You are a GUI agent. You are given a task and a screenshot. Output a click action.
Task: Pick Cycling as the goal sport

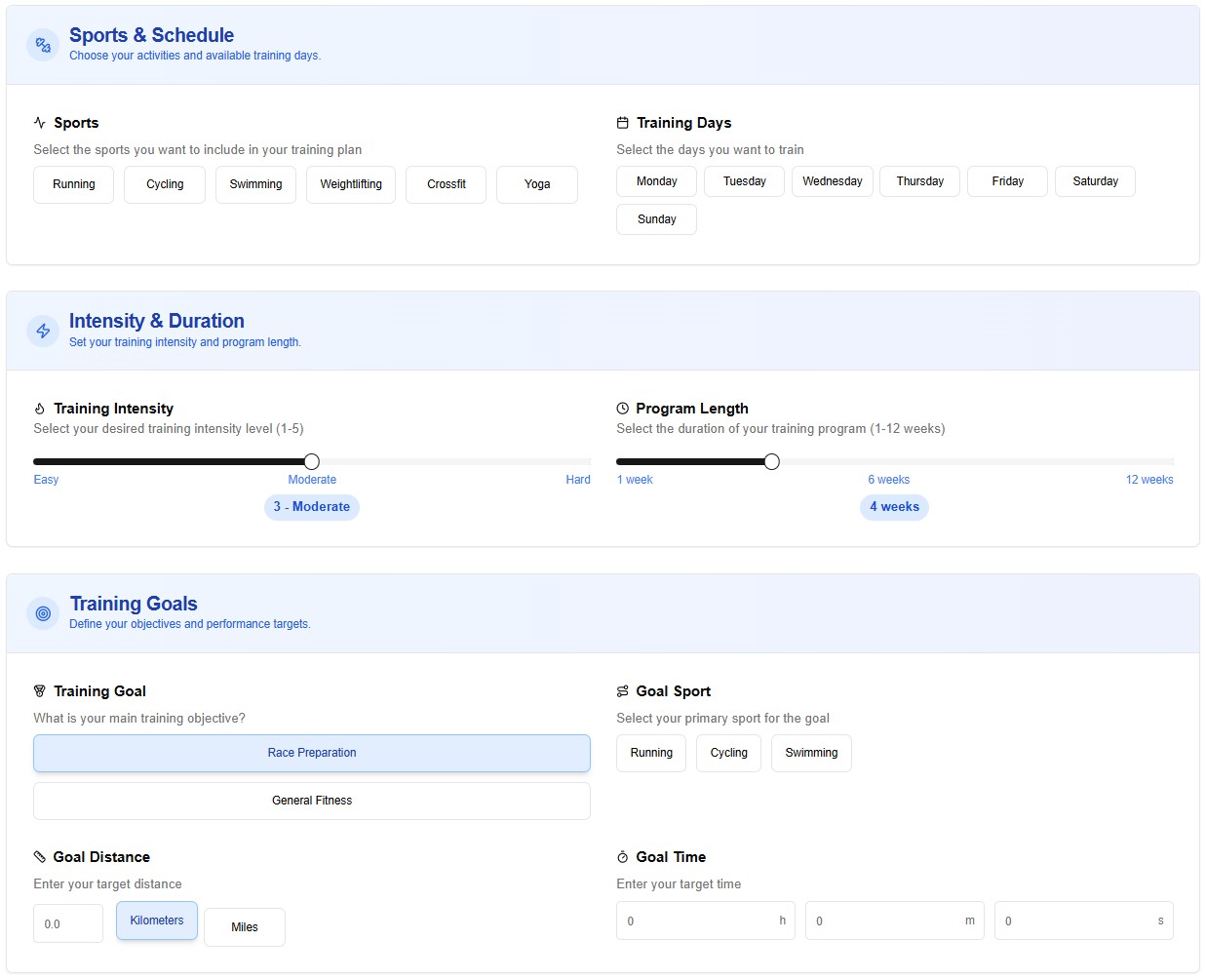728,753
